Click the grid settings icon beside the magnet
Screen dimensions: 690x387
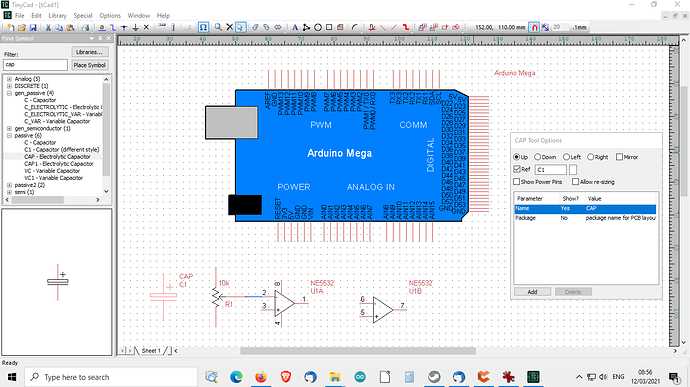545,27
